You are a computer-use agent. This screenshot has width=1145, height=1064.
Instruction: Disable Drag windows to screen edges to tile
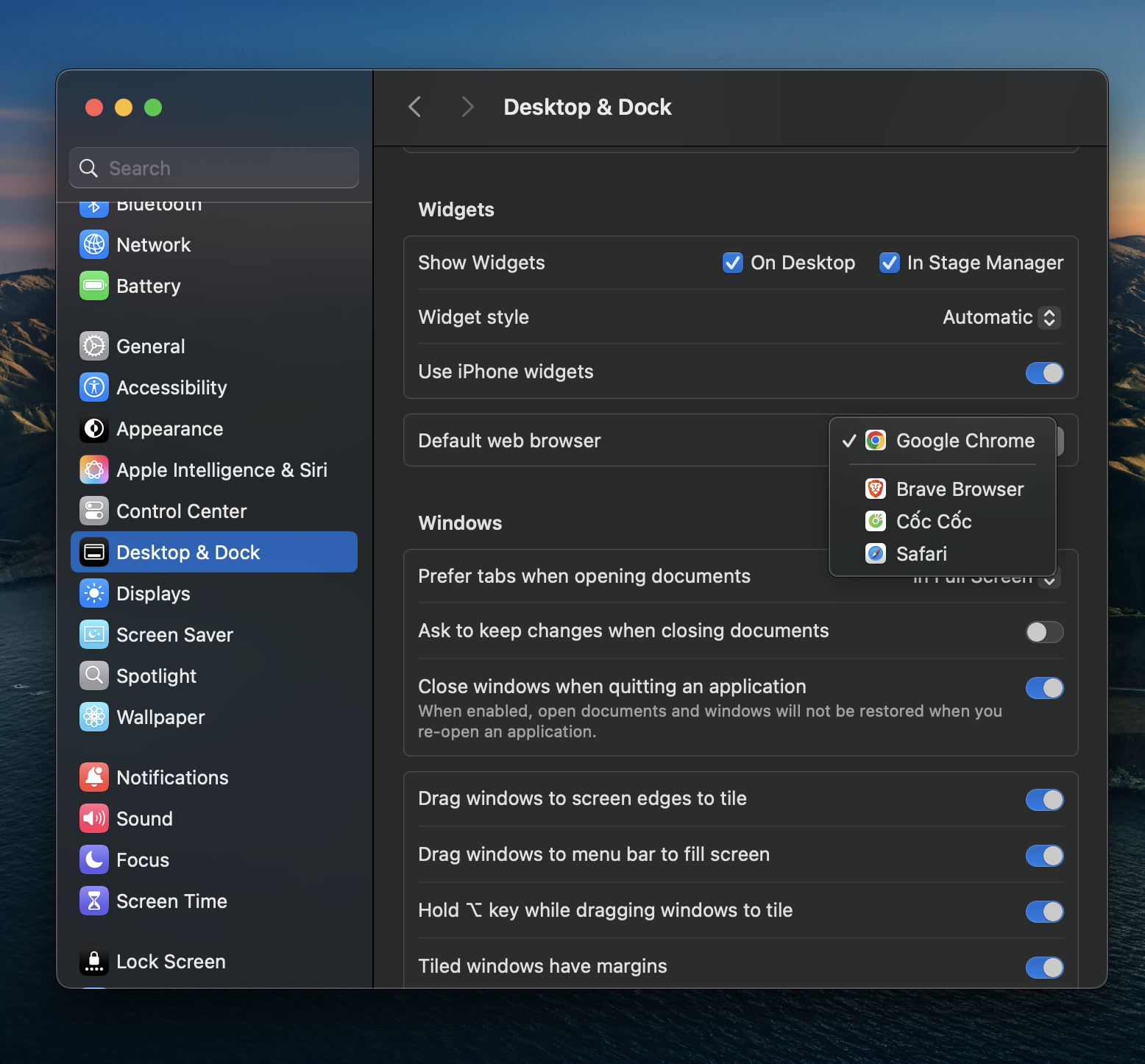[1044, 800]
